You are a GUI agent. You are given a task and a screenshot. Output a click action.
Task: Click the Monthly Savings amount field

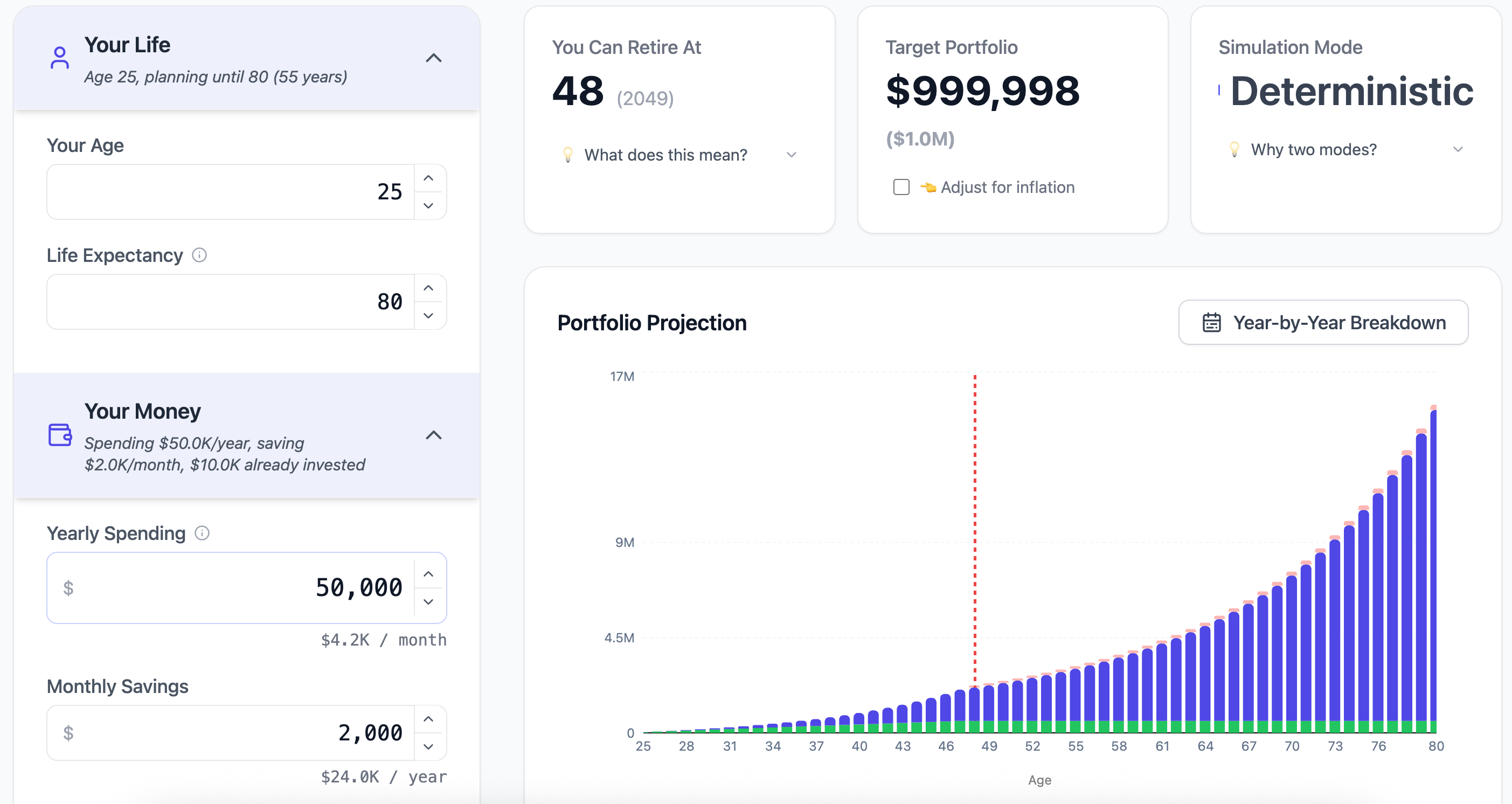coord(235,732)
